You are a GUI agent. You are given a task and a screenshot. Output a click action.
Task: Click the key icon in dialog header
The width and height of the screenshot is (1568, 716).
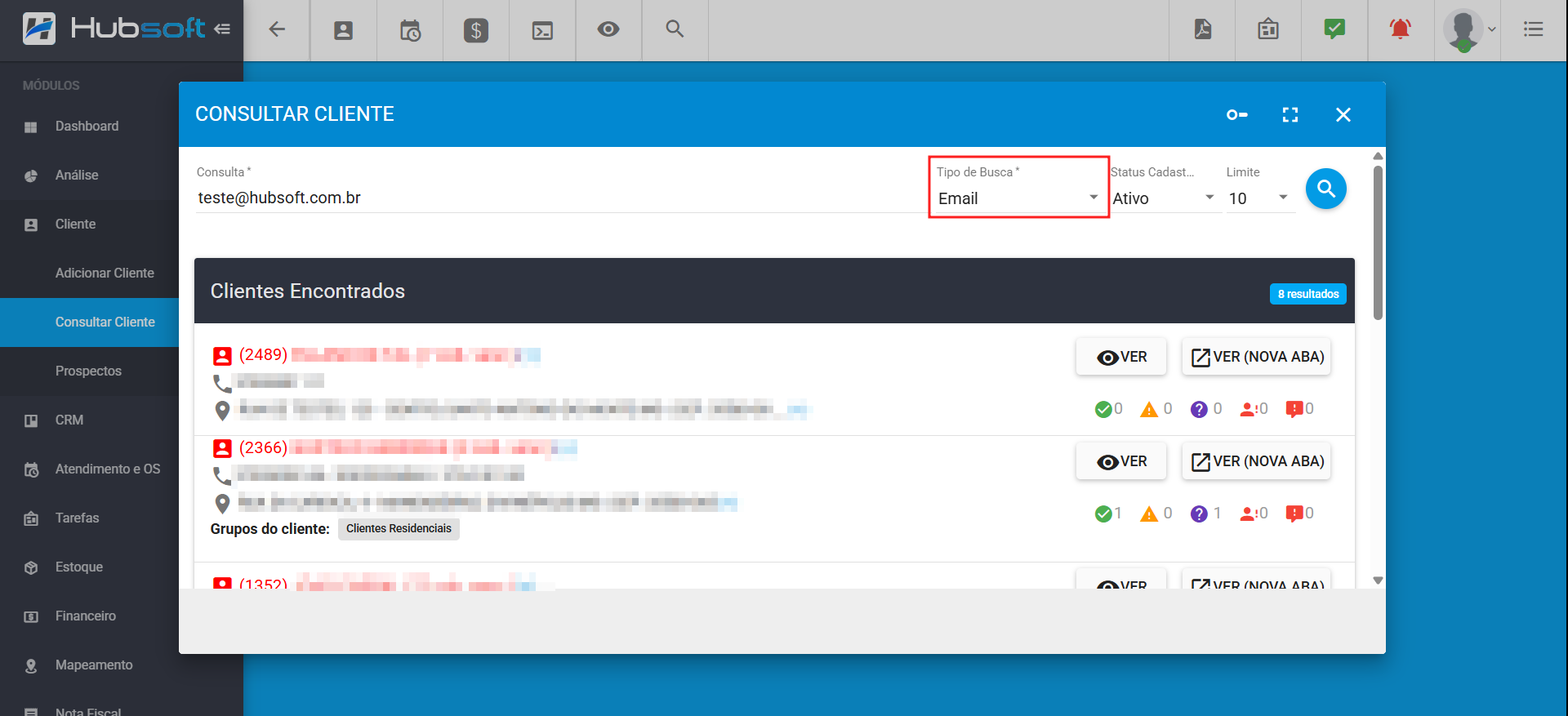point(1236,115)
